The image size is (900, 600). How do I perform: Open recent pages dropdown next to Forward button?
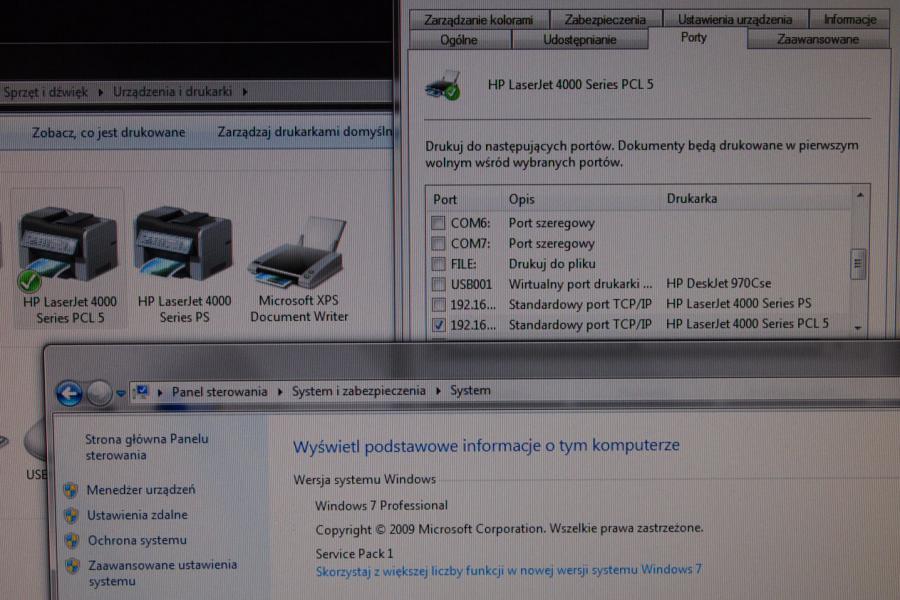point(121,394)
